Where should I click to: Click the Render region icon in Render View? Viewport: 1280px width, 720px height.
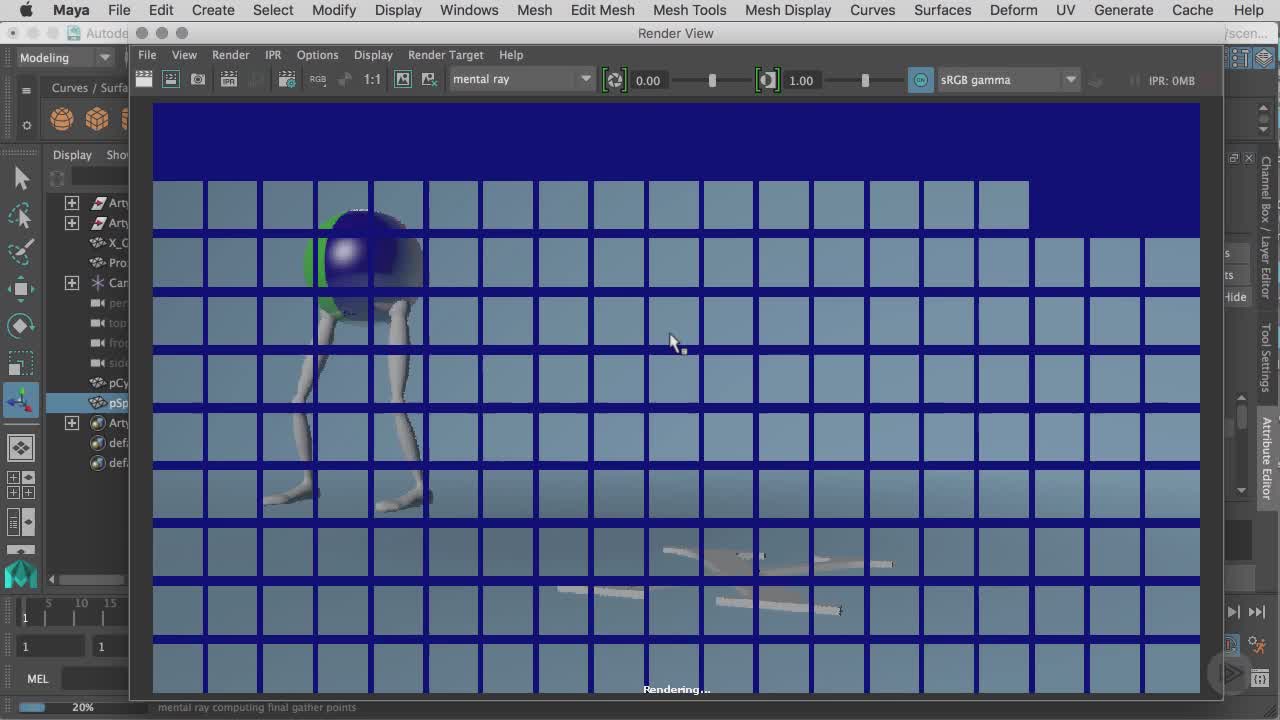pos(171,79)
